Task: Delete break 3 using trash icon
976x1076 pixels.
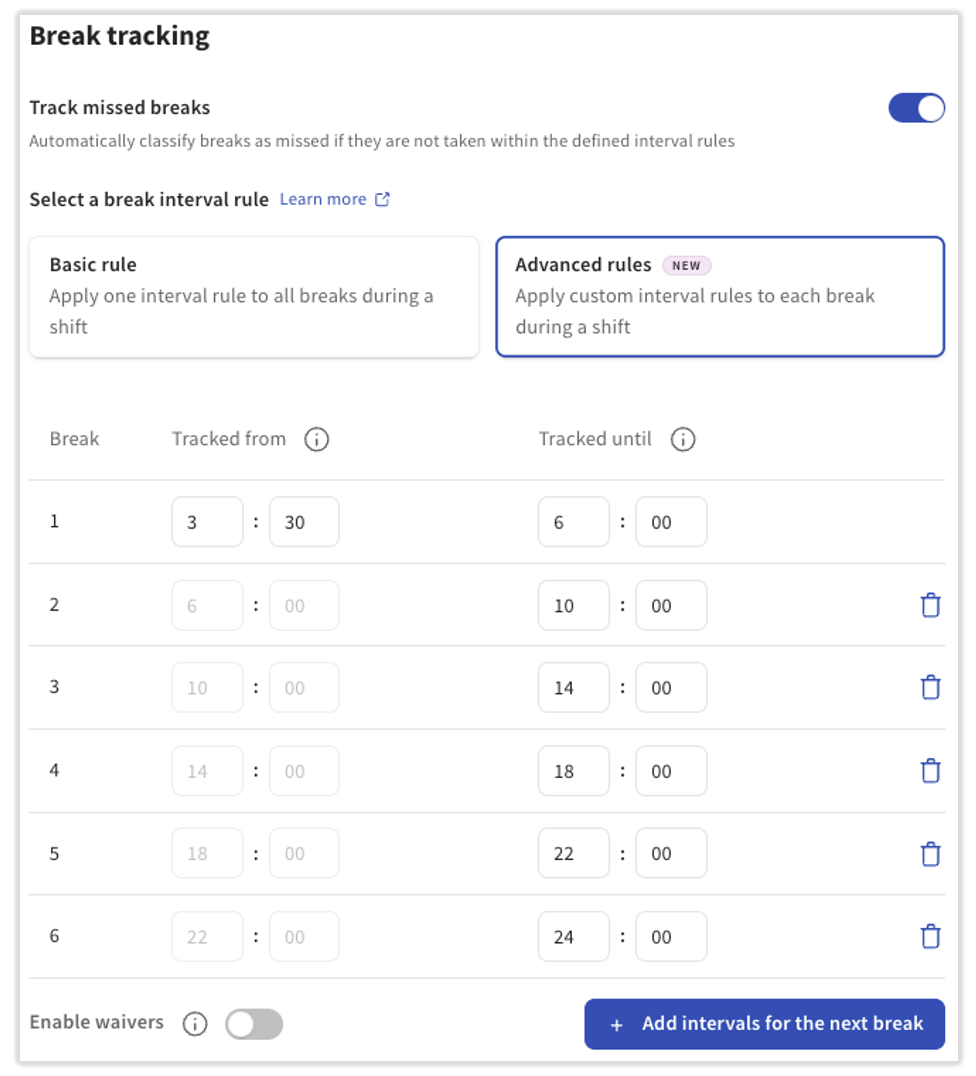Action: pyautogui.click(x=930, y=688)
